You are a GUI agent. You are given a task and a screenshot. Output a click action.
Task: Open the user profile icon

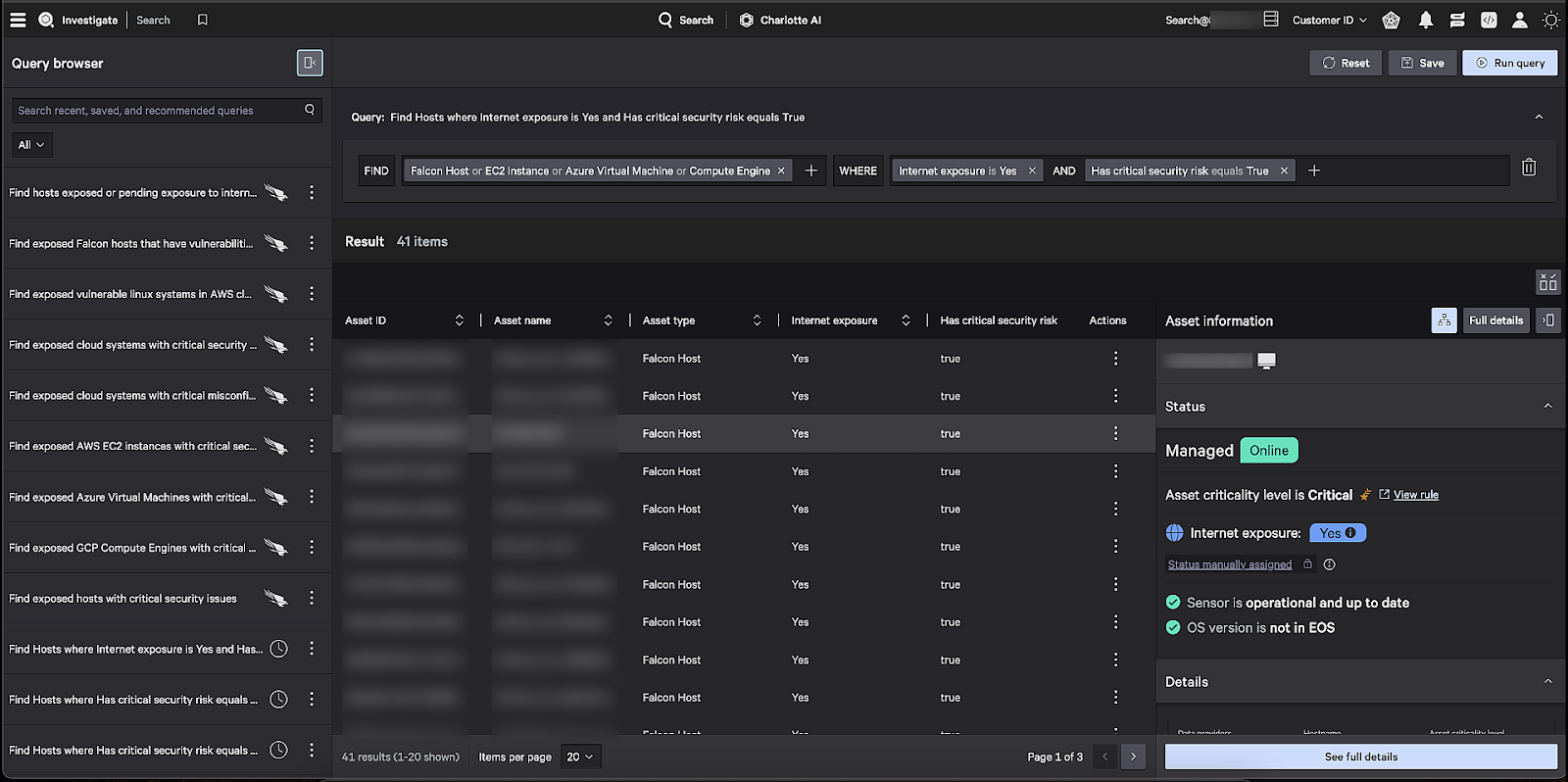pos(1520,20)
